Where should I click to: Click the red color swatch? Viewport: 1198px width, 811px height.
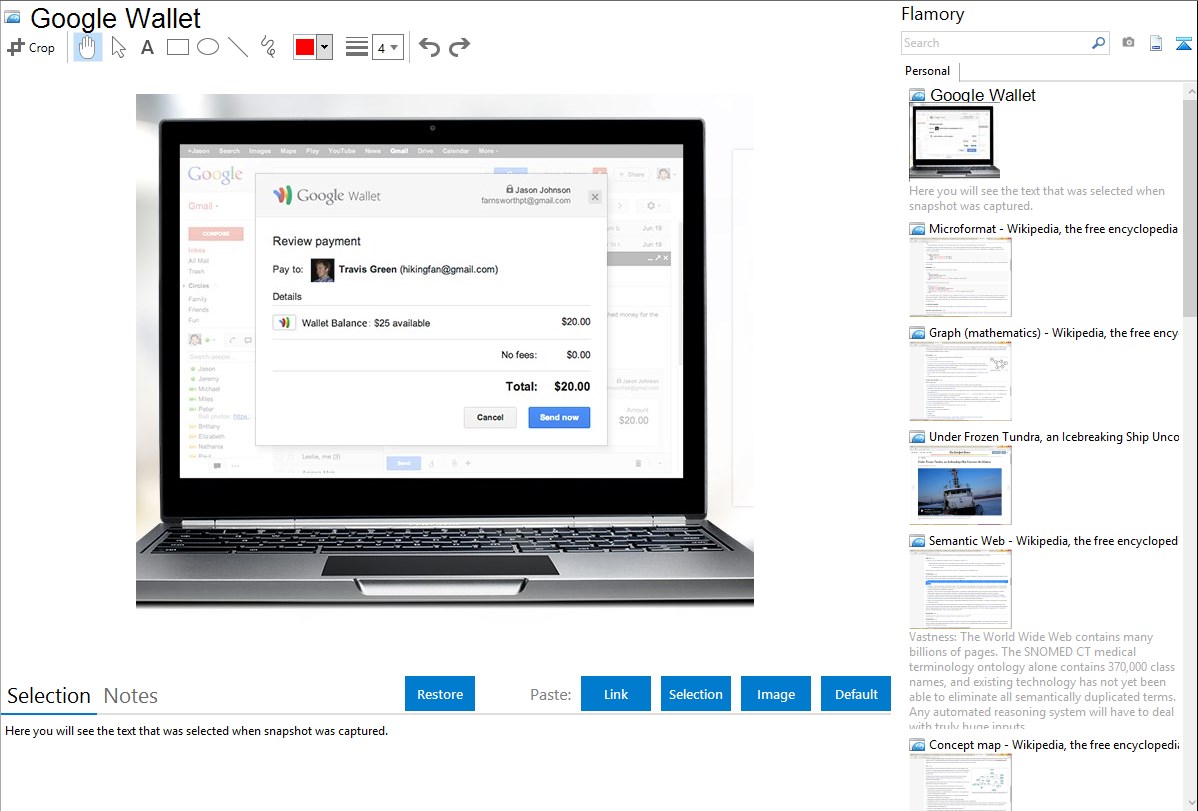tap(305, 47)
